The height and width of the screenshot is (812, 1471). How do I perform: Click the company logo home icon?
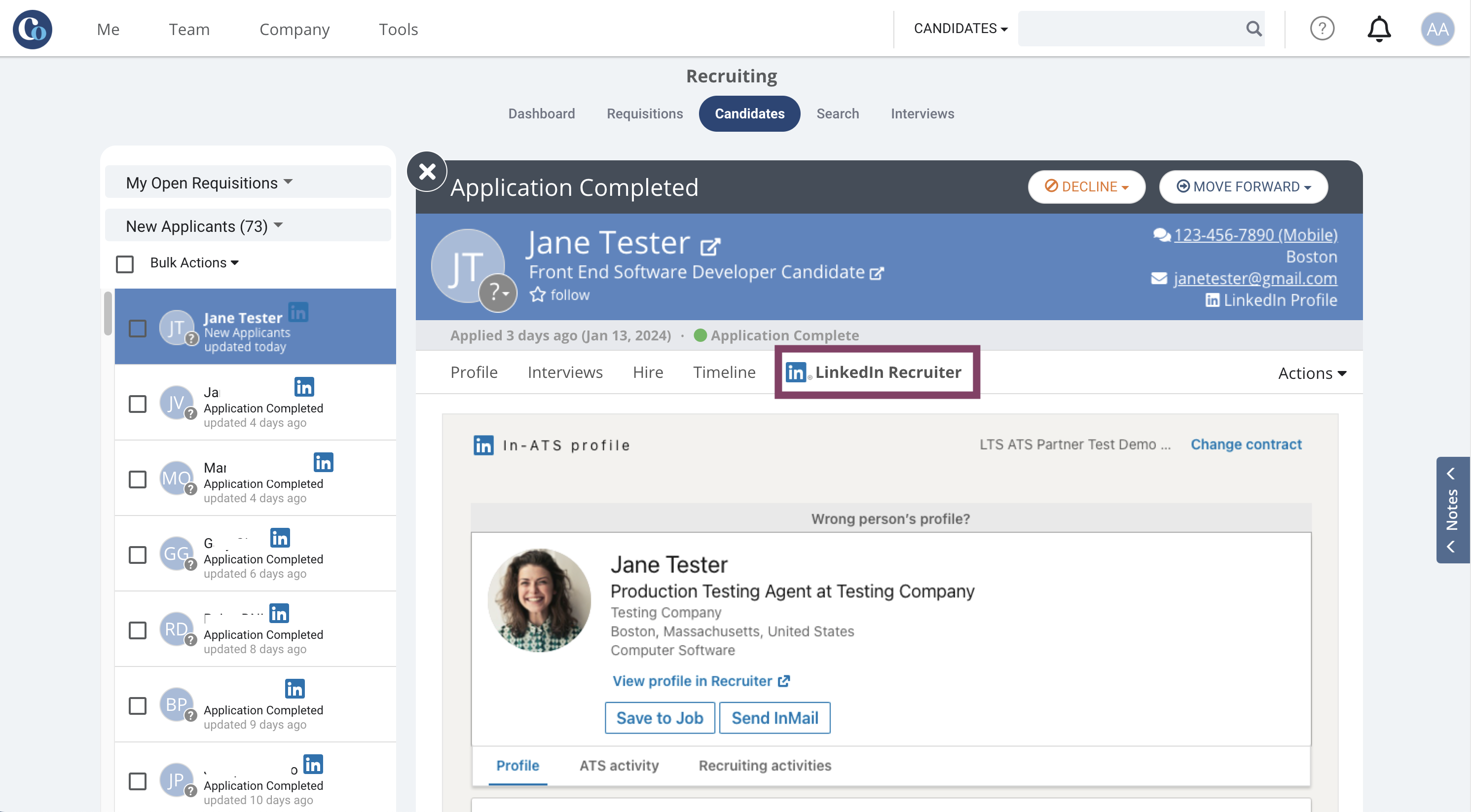pos(33,29)
